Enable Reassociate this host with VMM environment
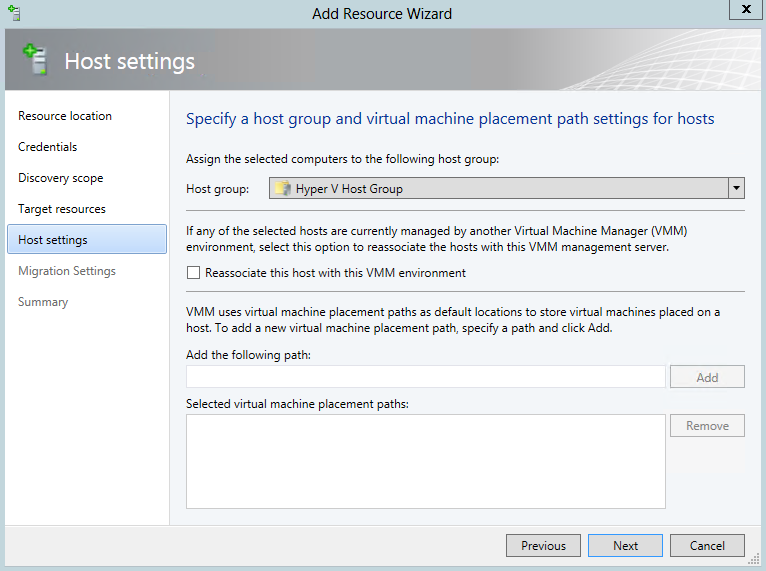The width and height of the screenshot is (766, 571). pos(193,273)
